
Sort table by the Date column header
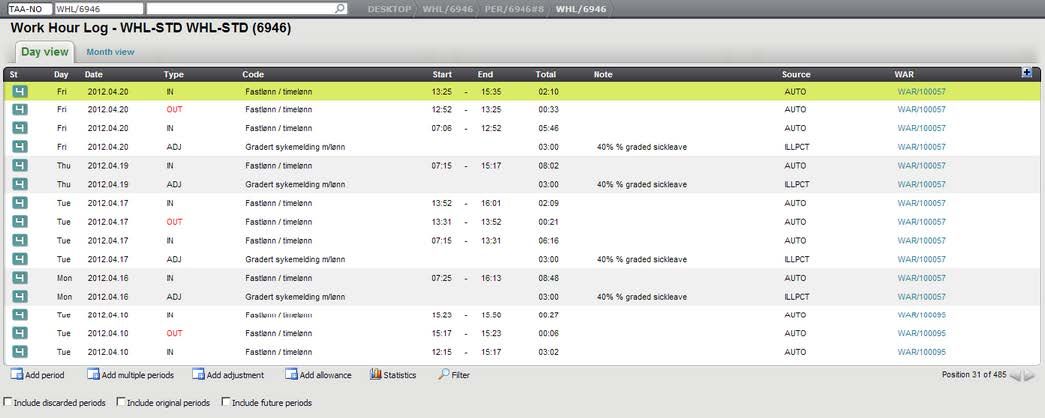94,75
